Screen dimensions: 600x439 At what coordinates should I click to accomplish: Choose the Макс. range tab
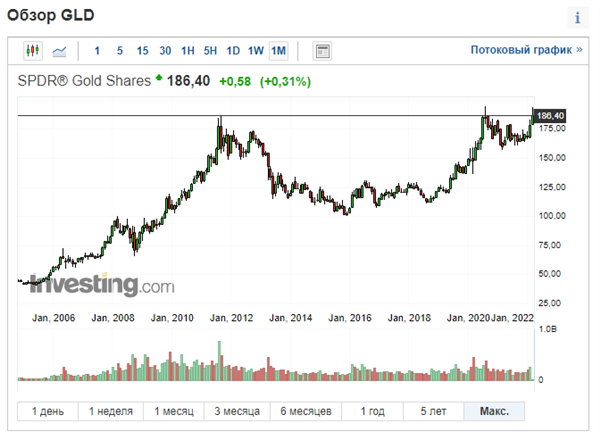click(494, 411)
